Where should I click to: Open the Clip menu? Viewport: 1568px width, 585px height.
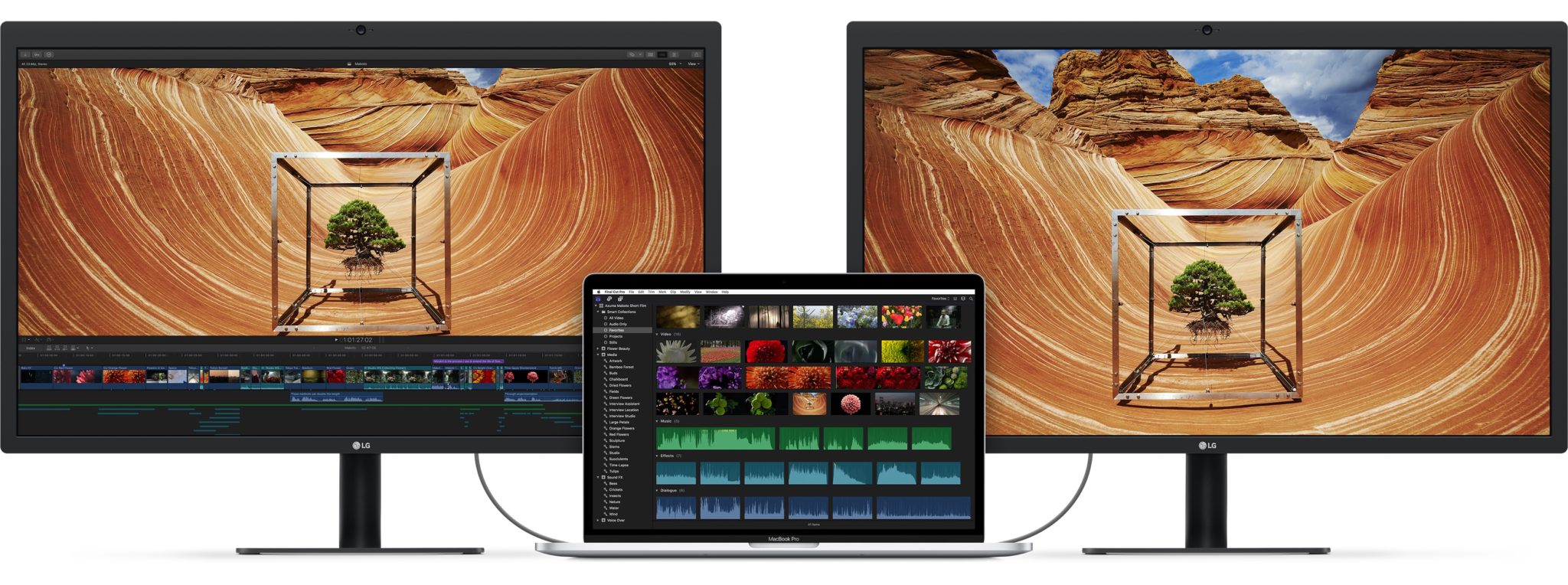[673, 292]
